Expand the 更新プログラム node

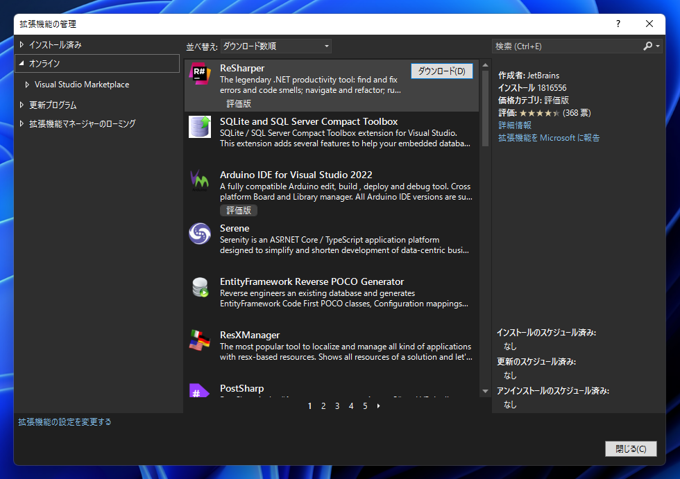click(22, 105)
